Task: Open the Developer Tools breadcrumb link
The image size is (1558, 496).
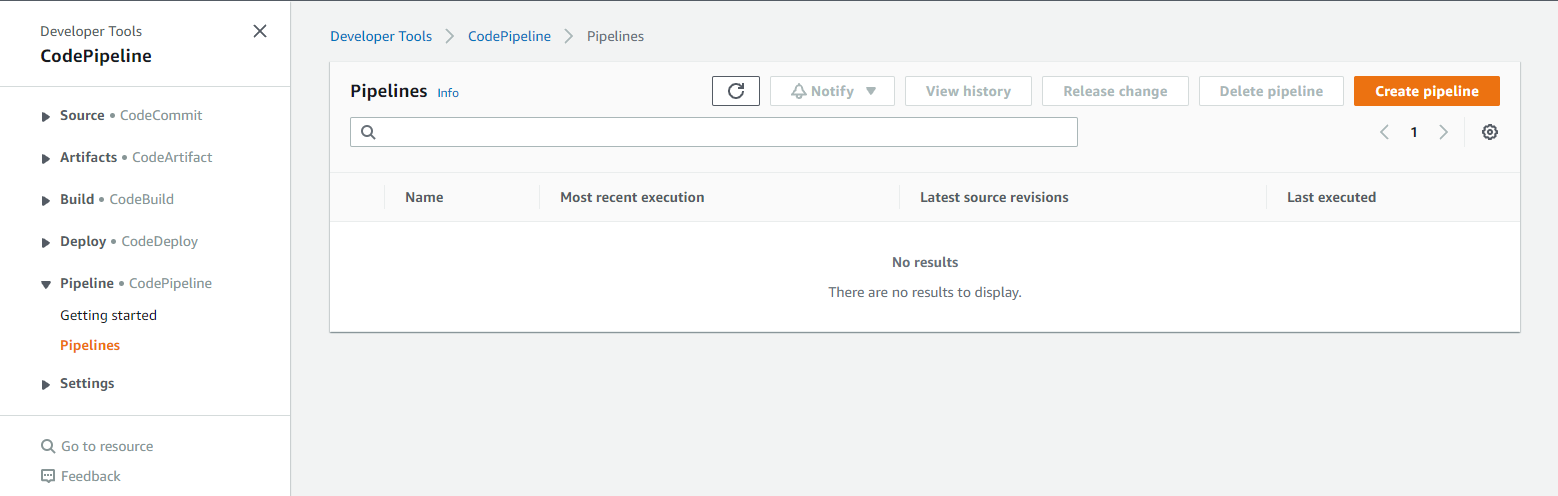Action: click(x=381, y=36)
